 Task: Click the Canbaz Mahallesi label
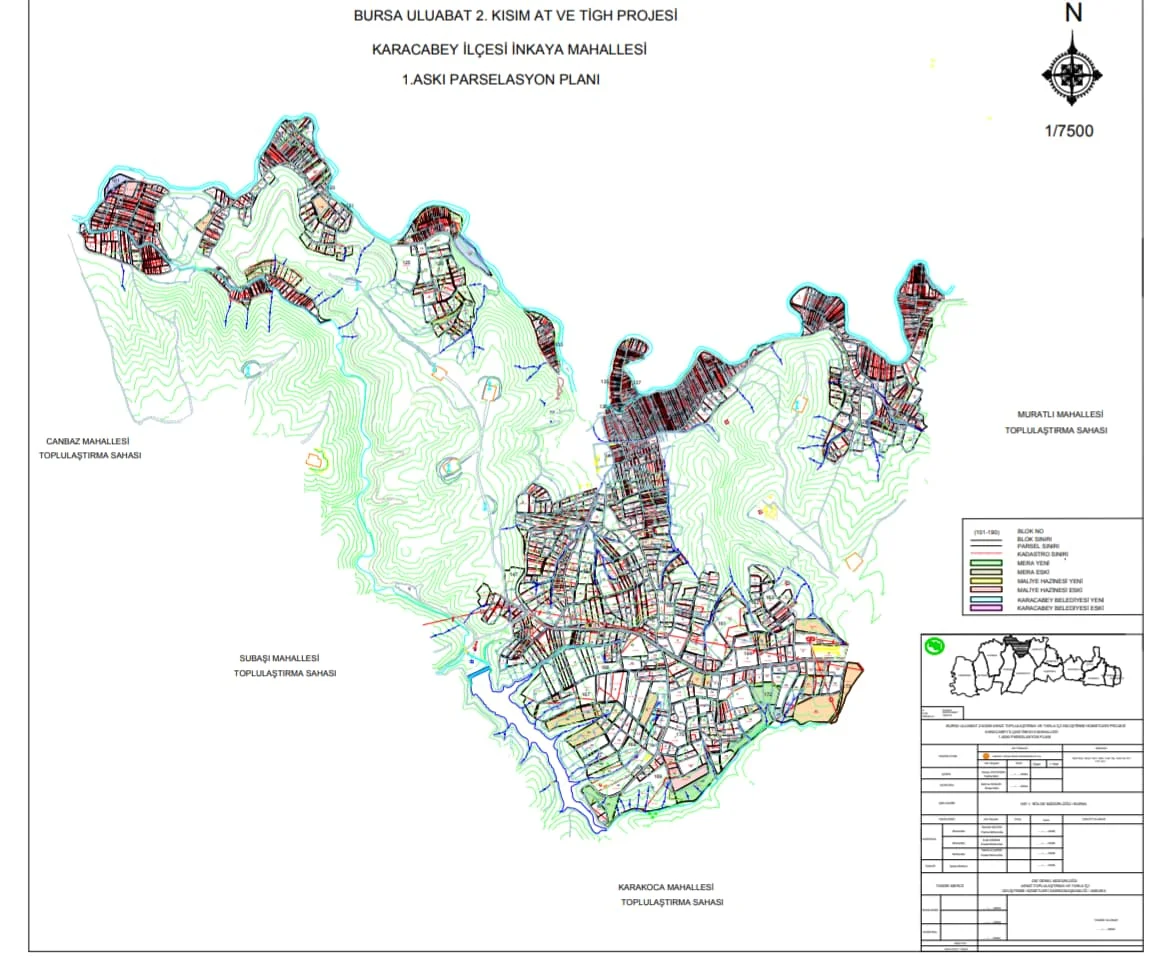point(87,441)
